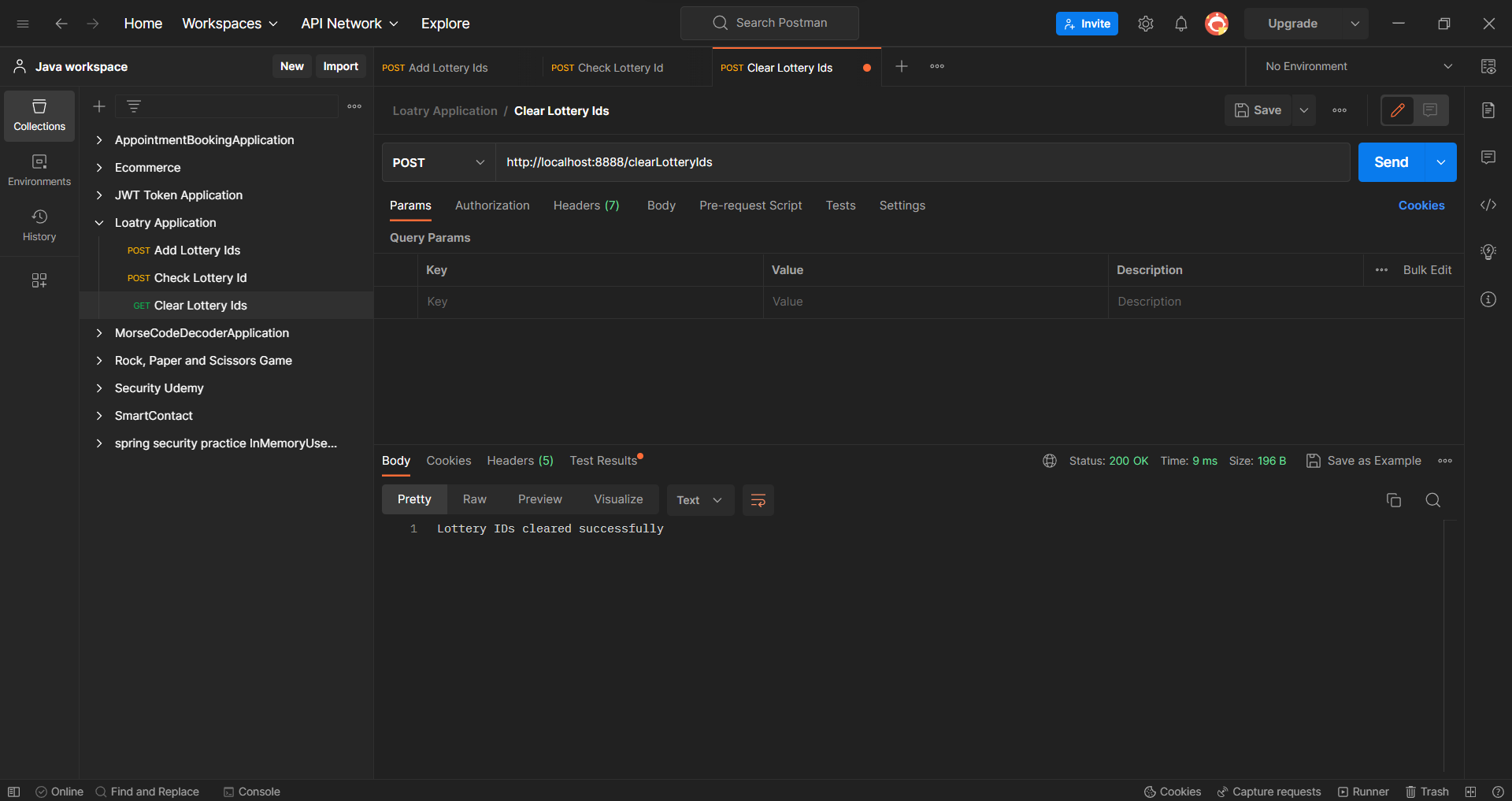Open Postman settings gear
1512x801 pixels.
click(1146, 23)
